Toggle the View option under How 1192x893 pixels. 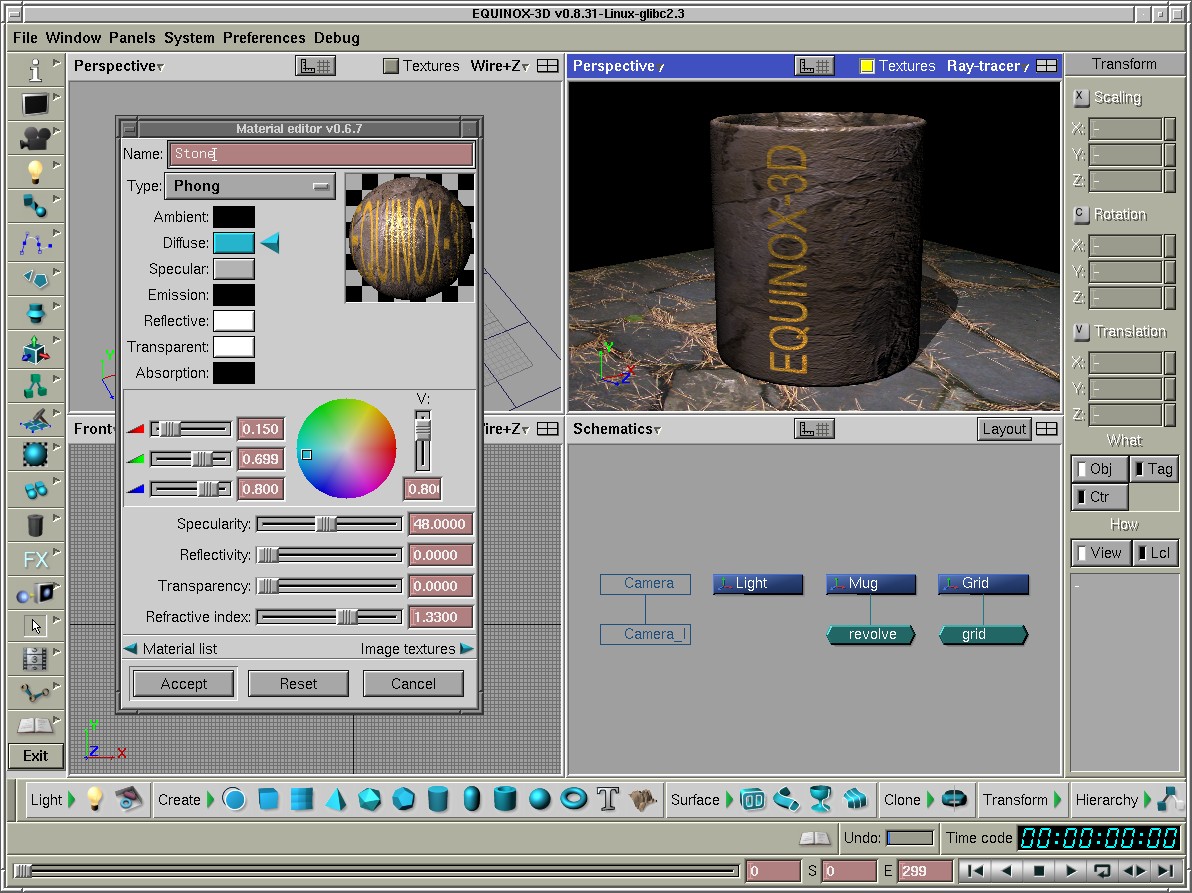click(x=1100, y=553)
